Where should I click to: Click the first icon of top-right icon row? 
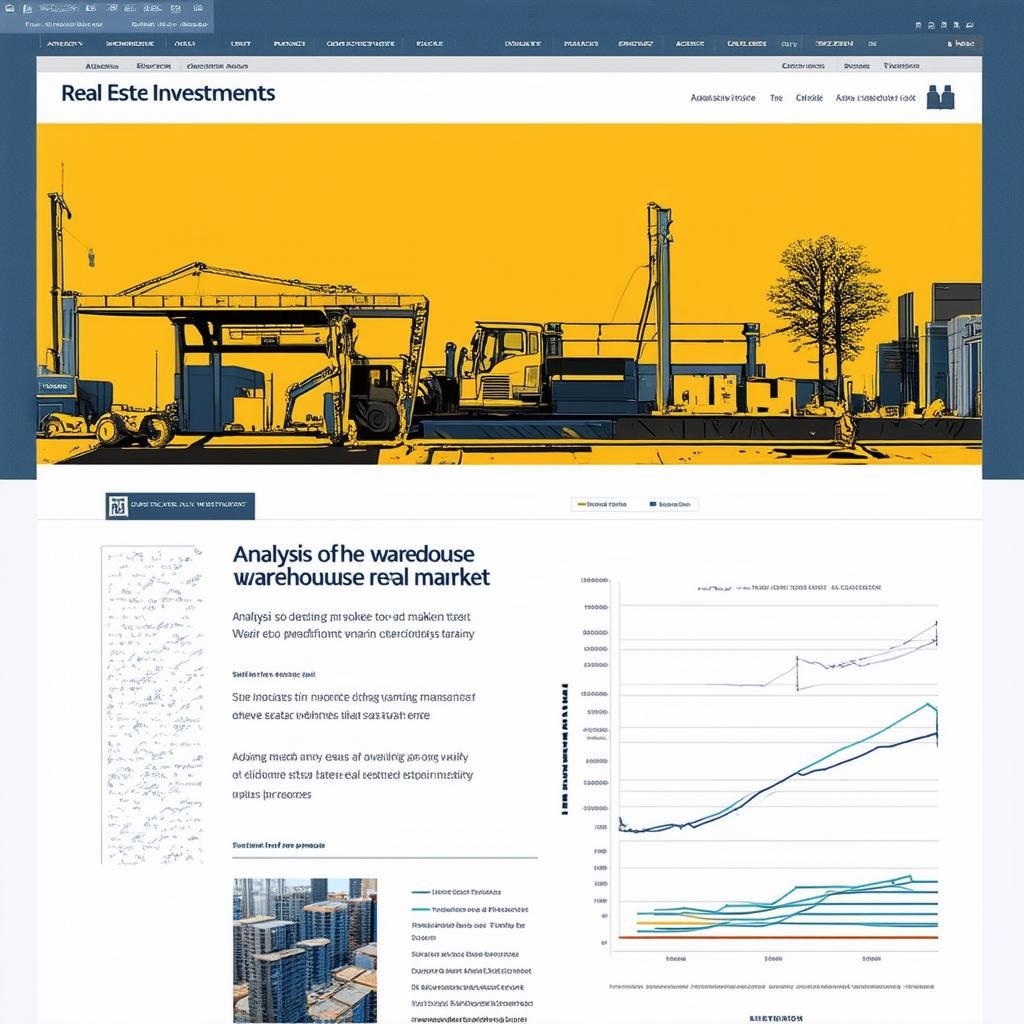pos(918,25)
